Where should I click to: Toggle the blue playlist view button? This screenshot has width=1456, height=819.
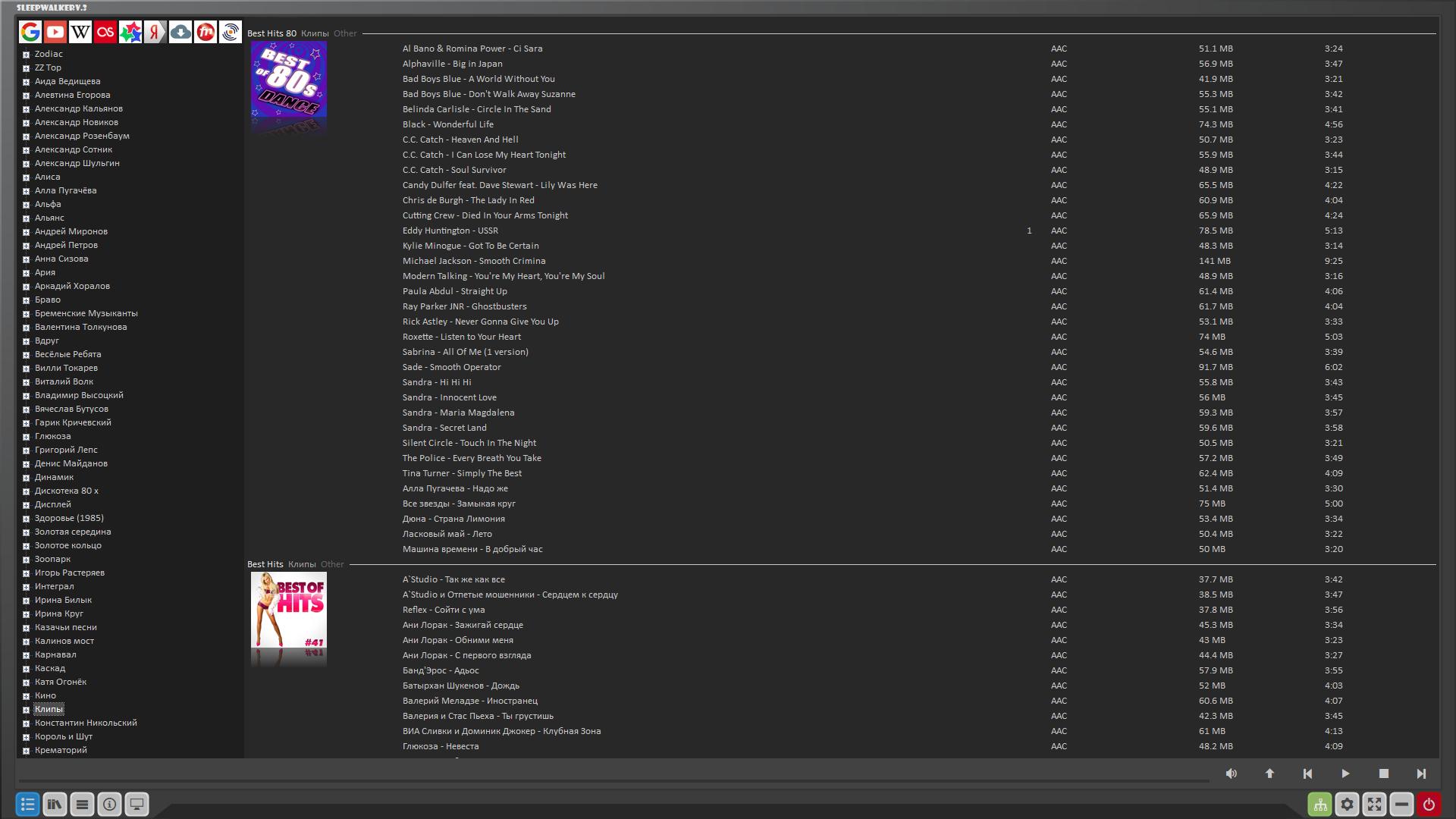27,805
